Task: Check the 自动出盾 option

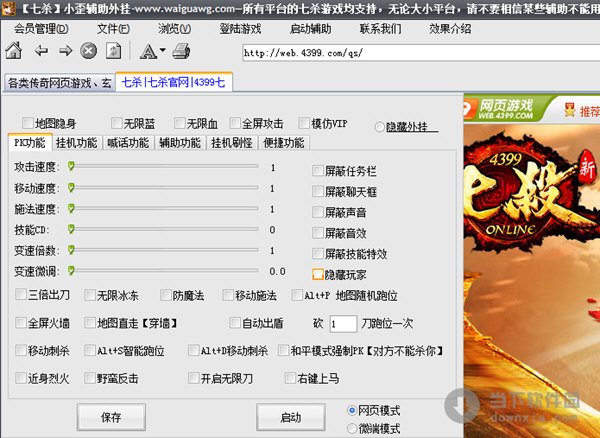Action: click(235, 323)
